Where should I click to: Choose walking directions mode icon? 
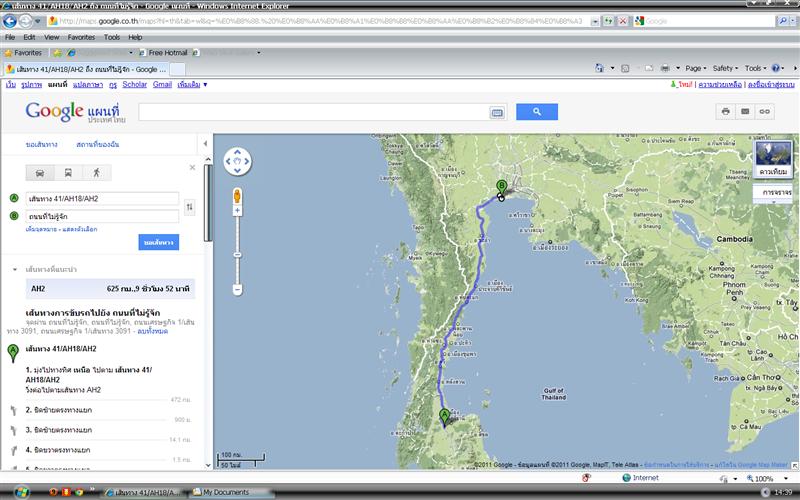97,172
